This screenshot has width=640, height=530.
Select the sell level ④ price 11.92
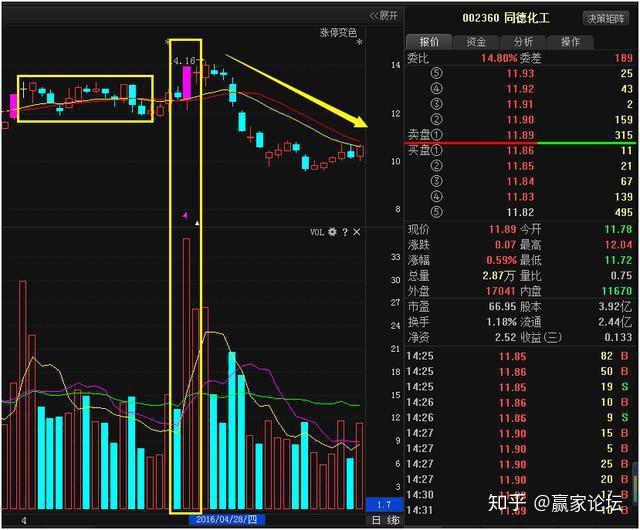(520, 89)
